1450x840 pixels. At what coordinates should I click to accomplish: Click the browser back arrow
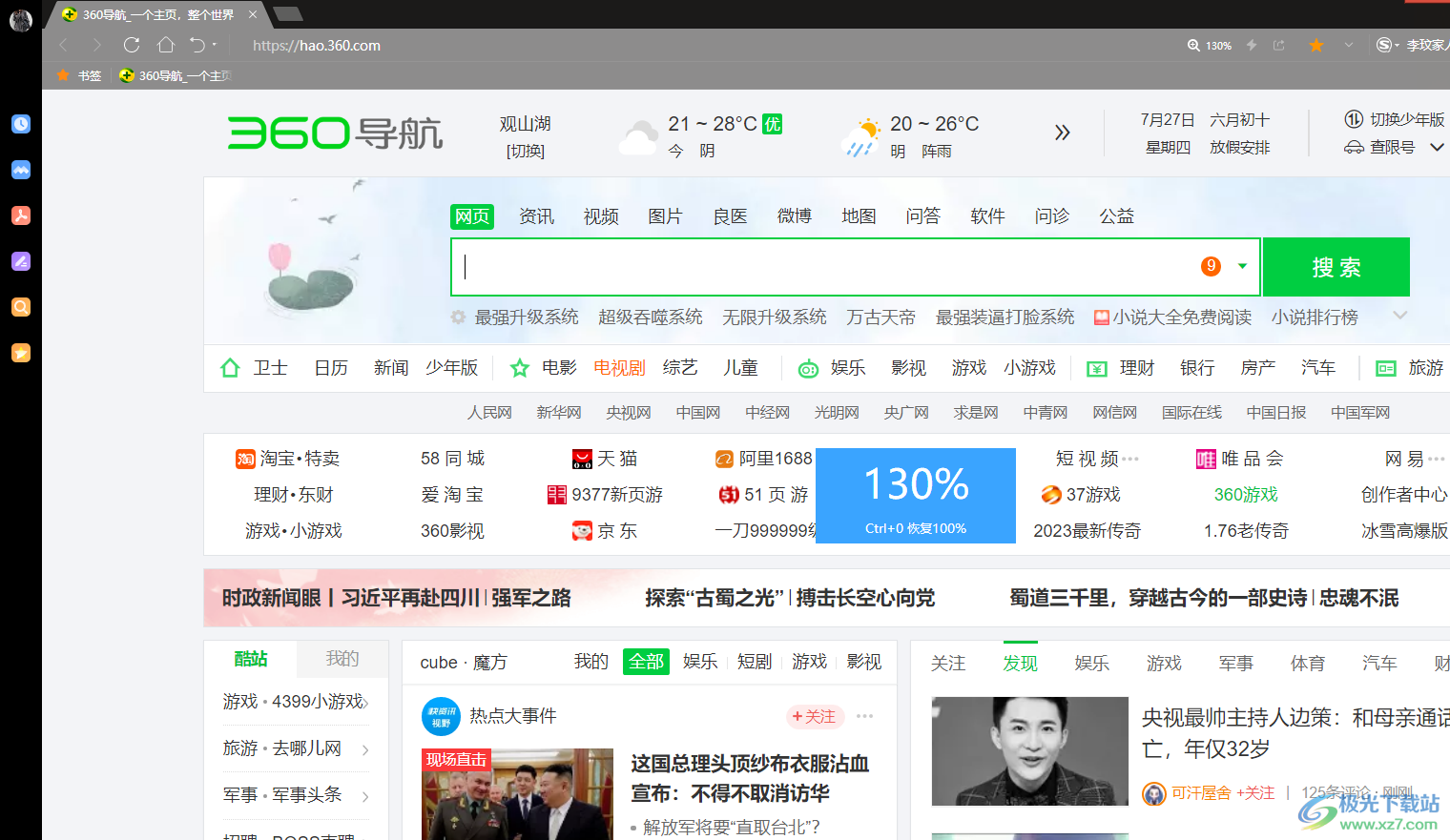tap(64, 45)
